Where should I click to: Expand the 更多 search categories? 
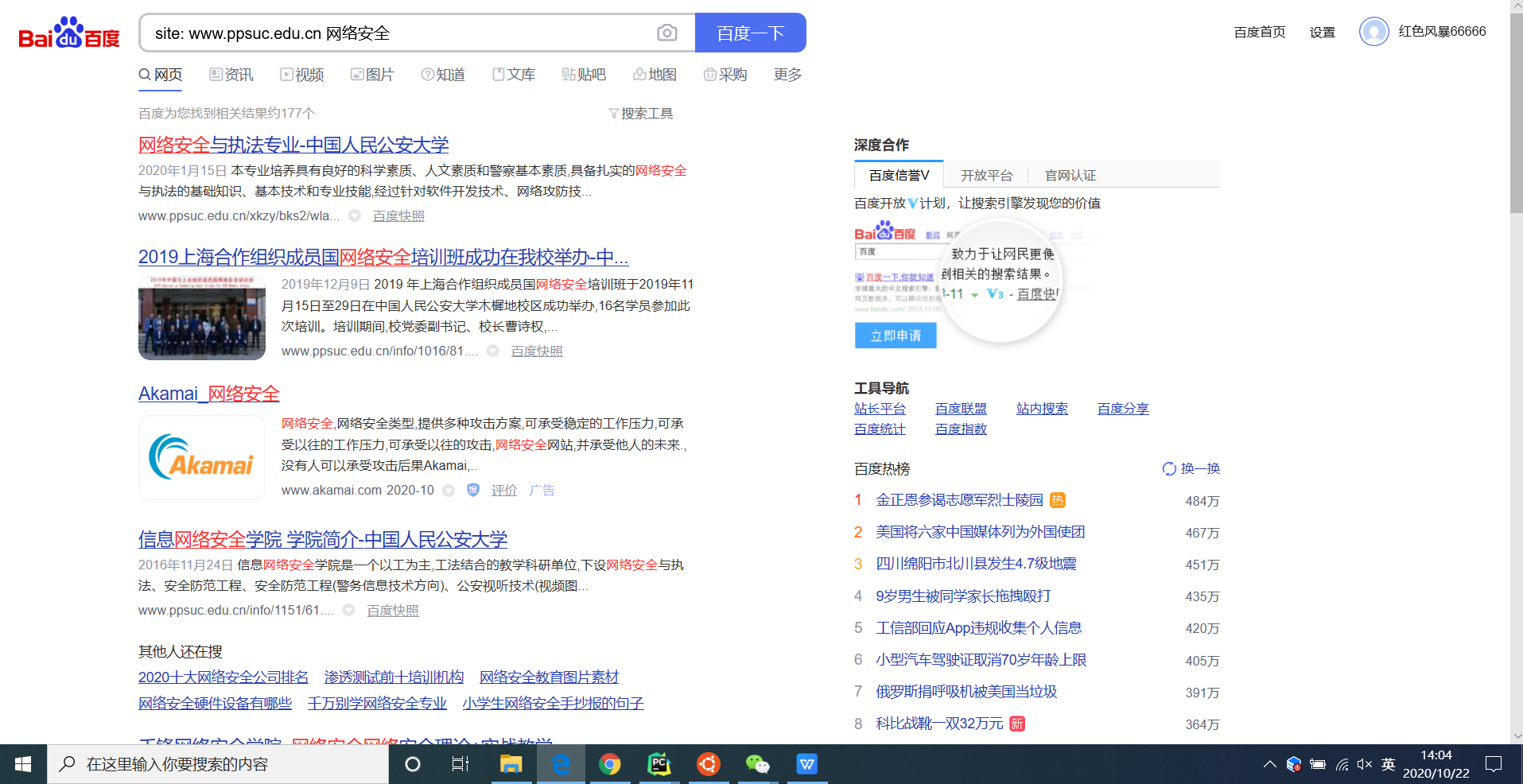[x=787, y=75]
